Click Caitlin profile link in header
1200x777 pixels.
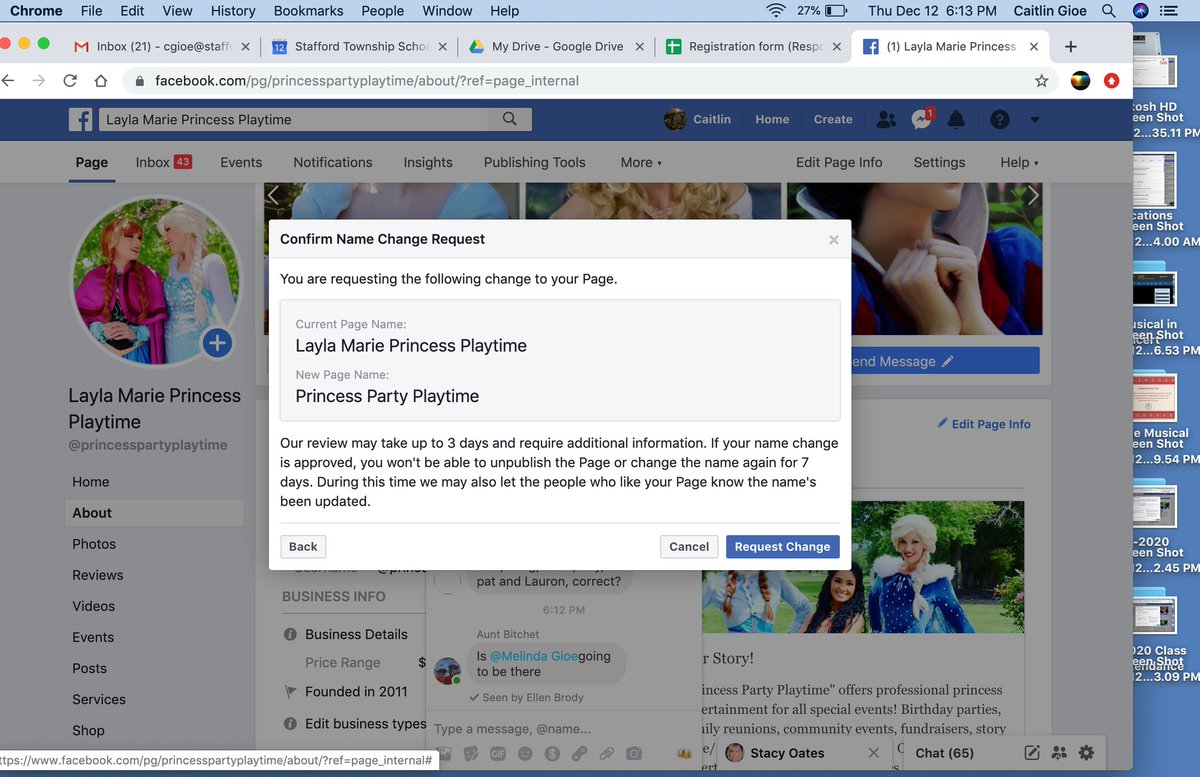(x=698, y=119)
